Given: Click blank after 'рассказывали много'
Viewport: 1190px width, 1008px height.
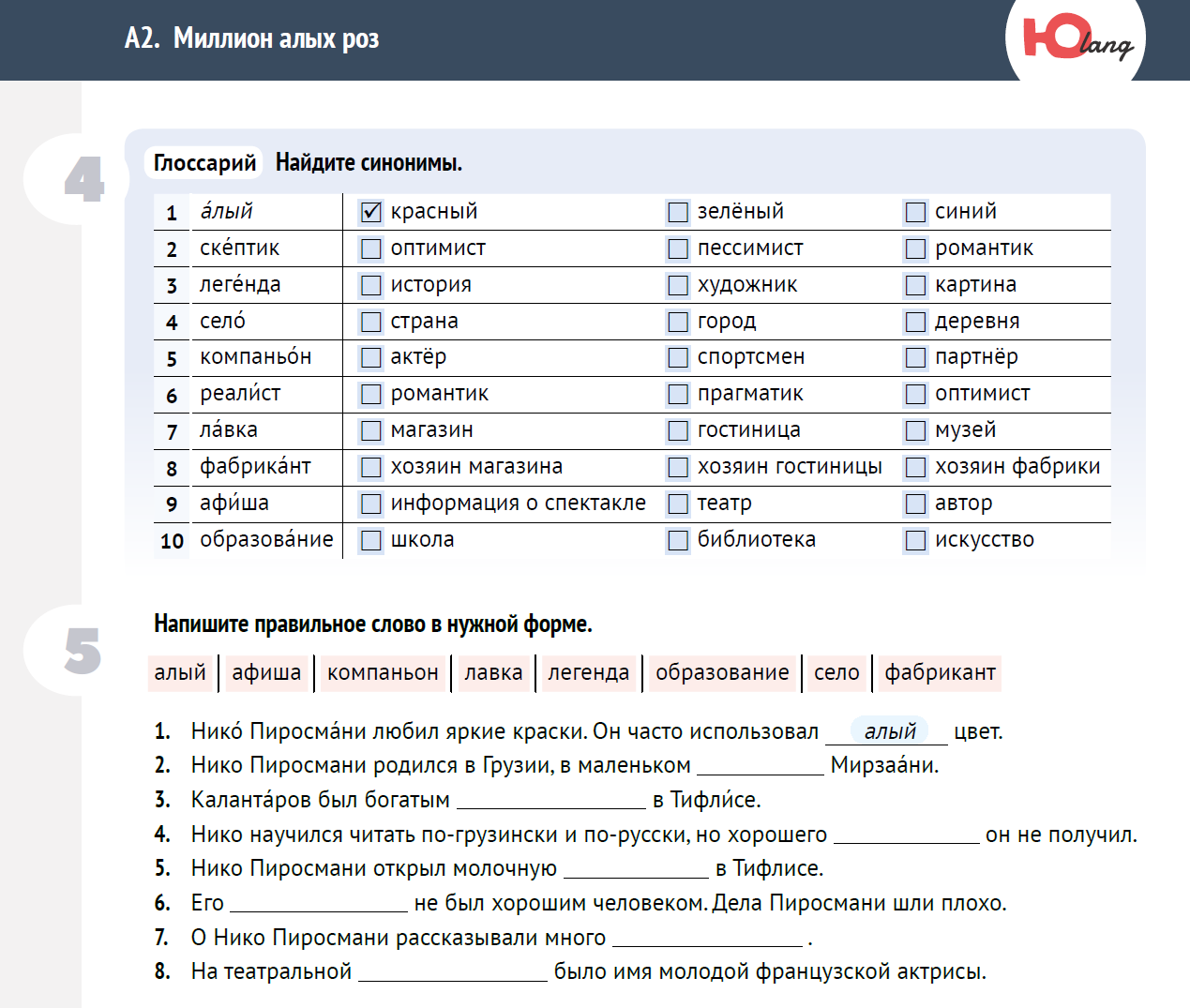Looking at the screenshot, I should (708, 939).
